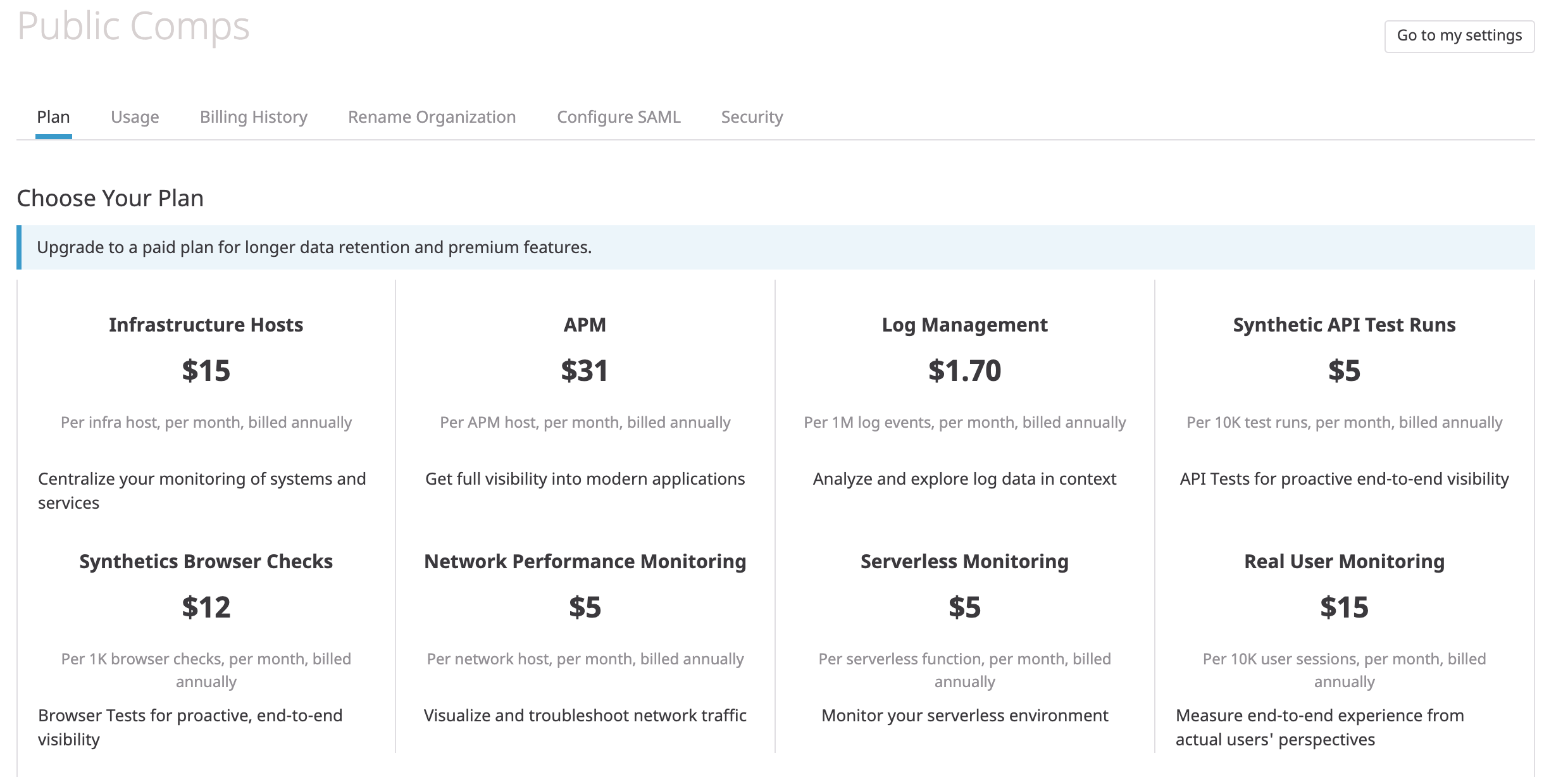
Task: Click the $31 APM price
Action: 585,371
